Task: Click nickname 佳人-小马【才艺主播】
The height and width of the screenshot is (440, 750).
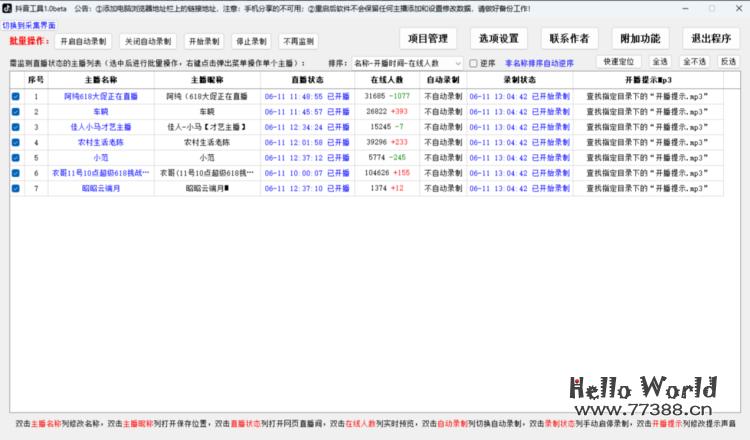Action: pyautogui.click(x=207, y=127)
